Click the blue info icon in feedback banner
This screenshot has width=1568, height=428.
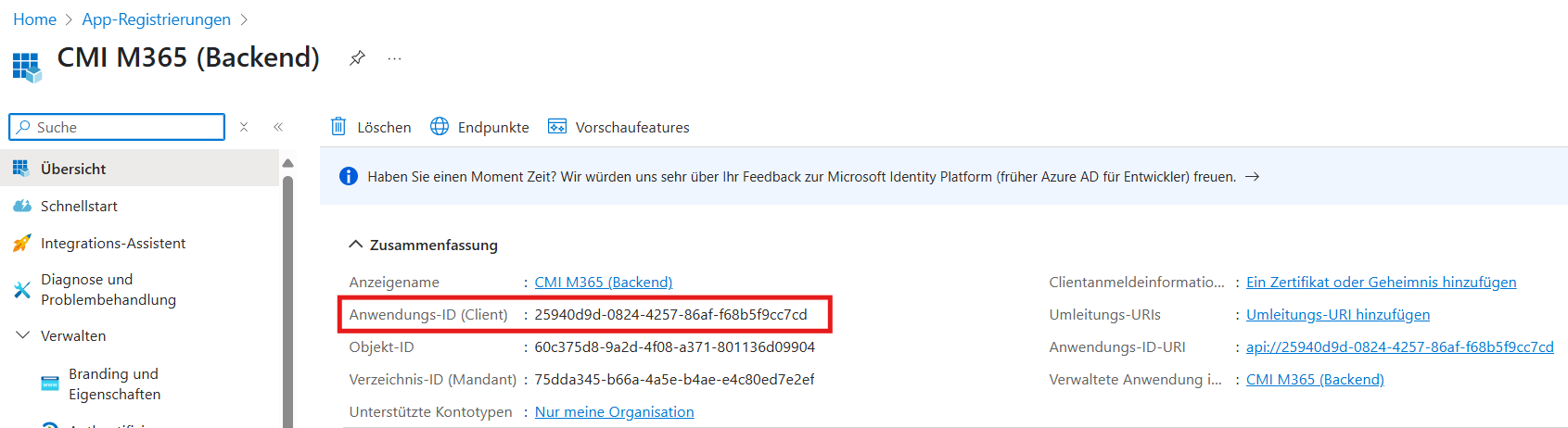(349, 176)
